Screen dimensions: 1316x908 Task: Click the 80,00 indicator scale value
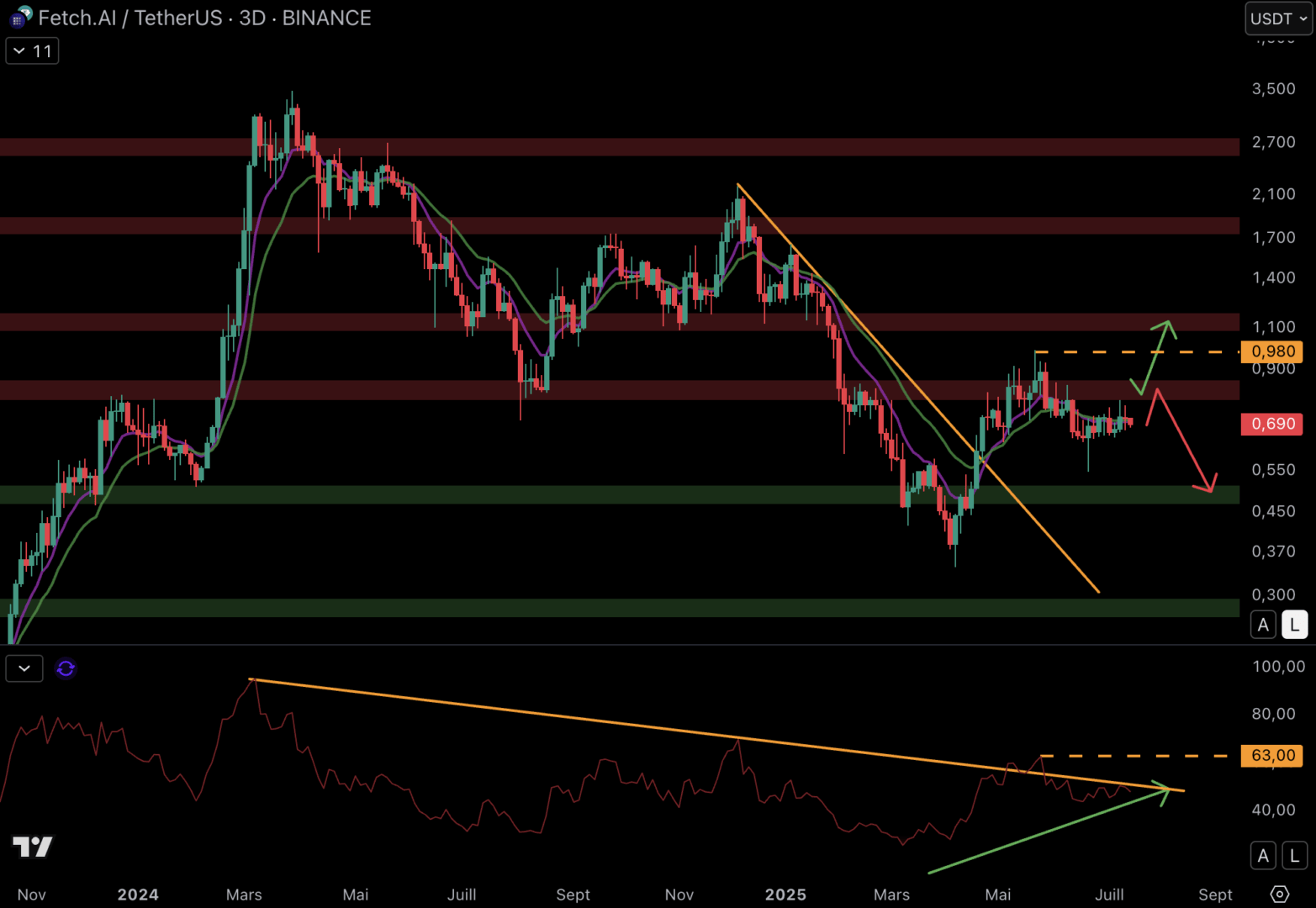tap(1273, 714)
